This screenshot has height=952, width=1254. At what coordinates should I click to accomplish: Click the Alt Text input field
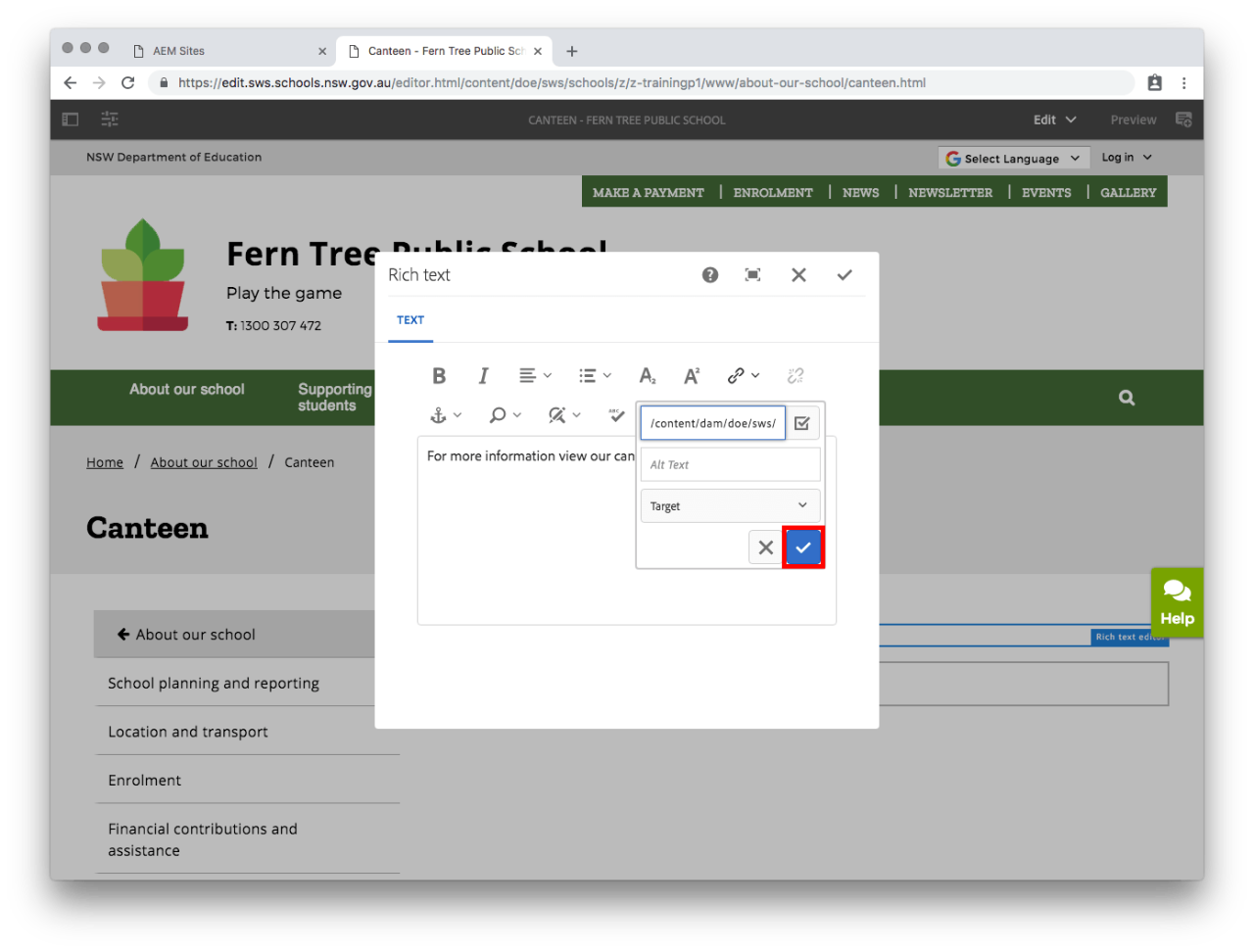[730, 464]
